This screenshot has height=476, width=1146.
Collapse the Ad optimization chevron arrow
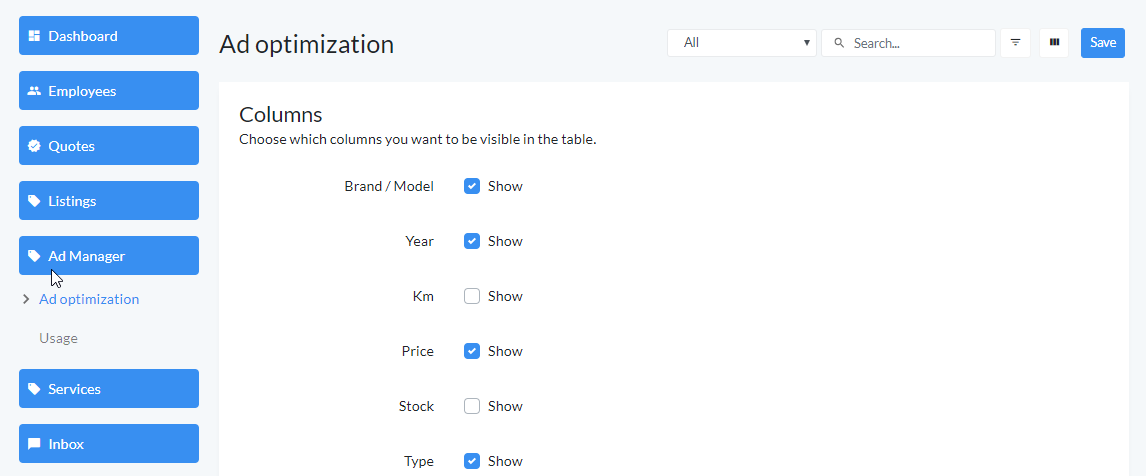click(x=26, y=299)
